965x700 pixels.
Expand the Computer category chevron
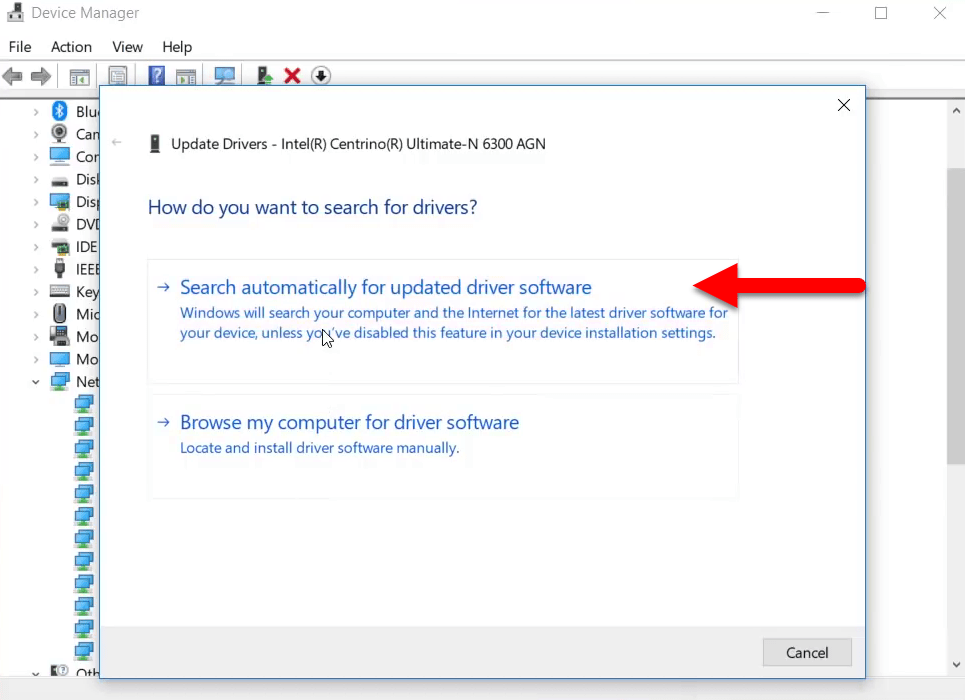click(36, 157)
